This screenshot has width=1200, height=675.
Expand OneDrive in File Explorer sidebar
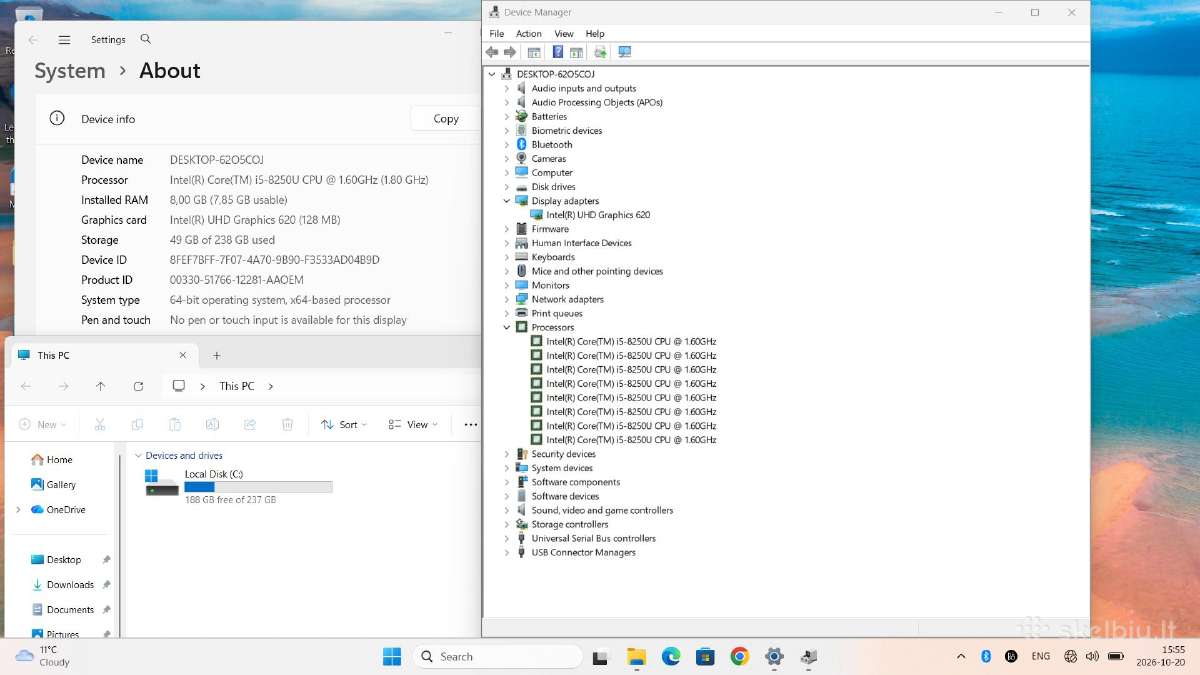(18, 510)
